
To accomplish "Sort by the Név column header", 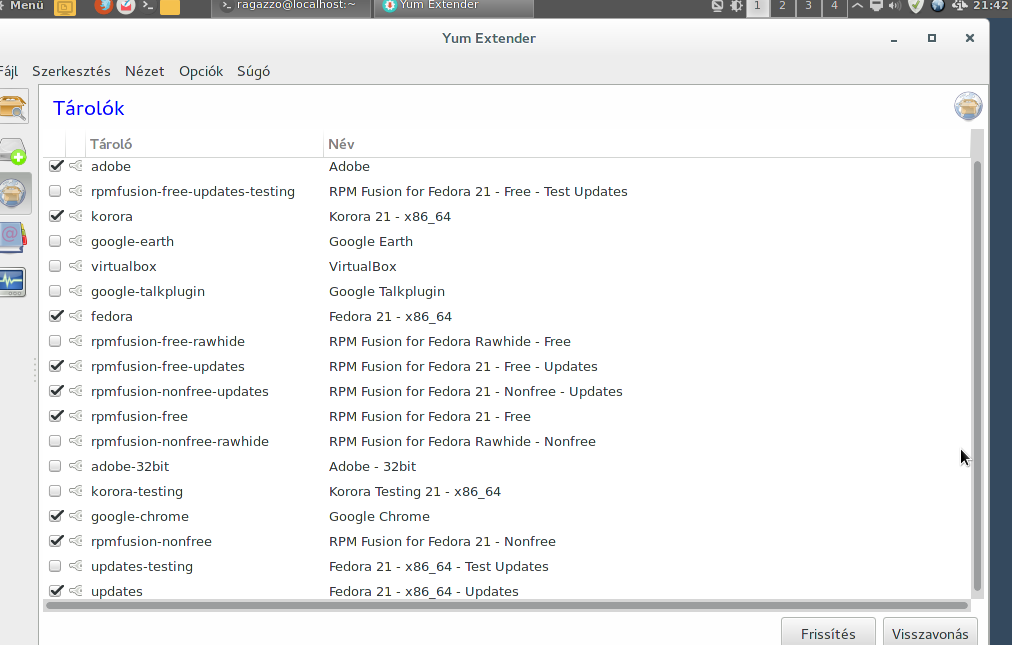I will tap(647, 144).
